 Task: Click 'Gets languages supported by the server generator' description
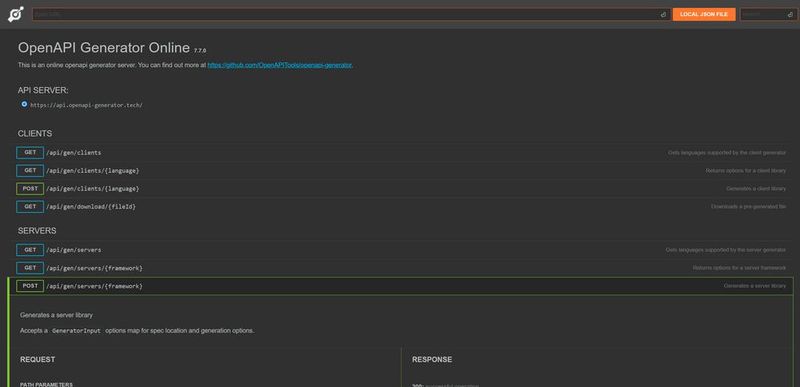[726, 250]
